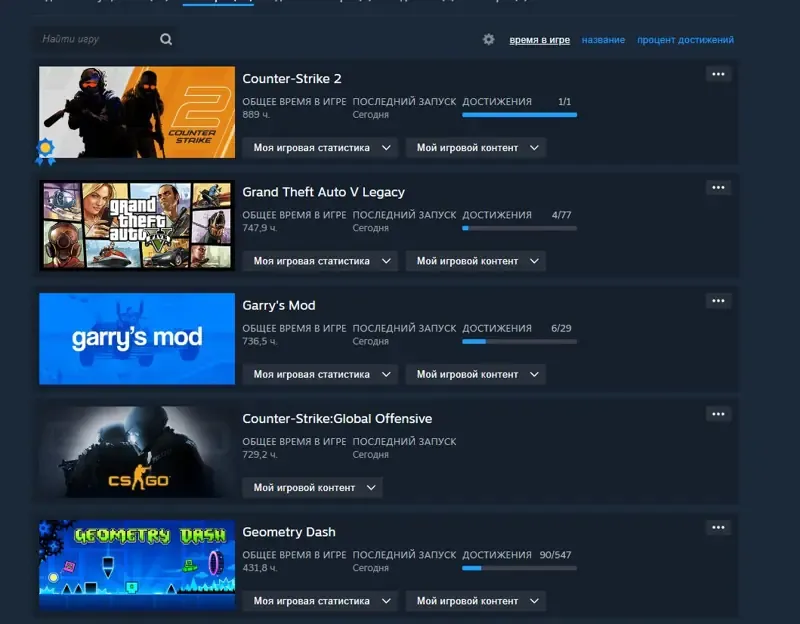Click the Grand Theft Auto V cover image

137,226
